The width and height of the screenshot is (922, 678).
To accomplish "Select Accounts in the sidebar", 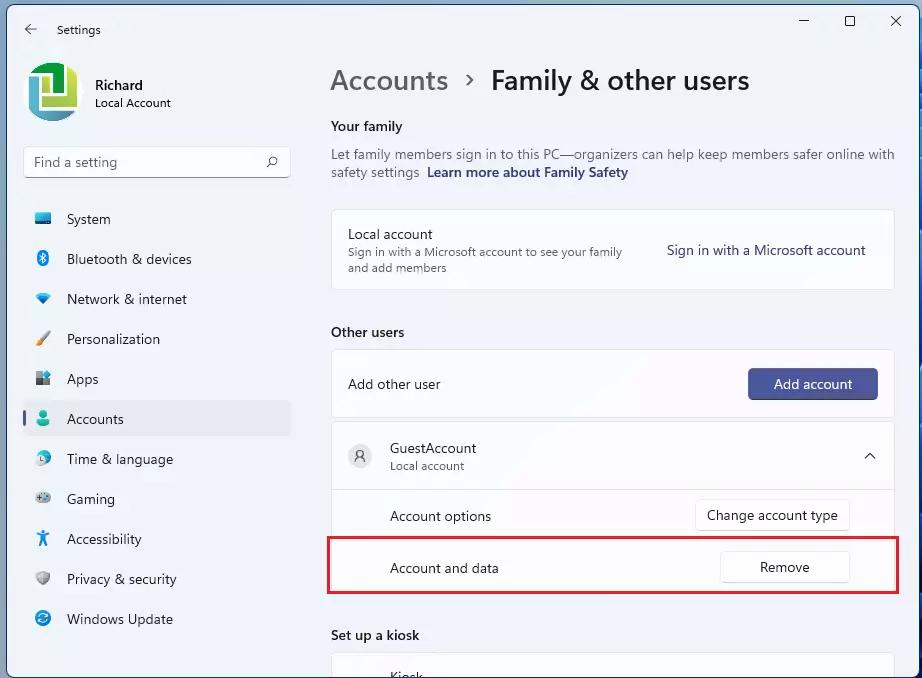I will coord(95,419).
